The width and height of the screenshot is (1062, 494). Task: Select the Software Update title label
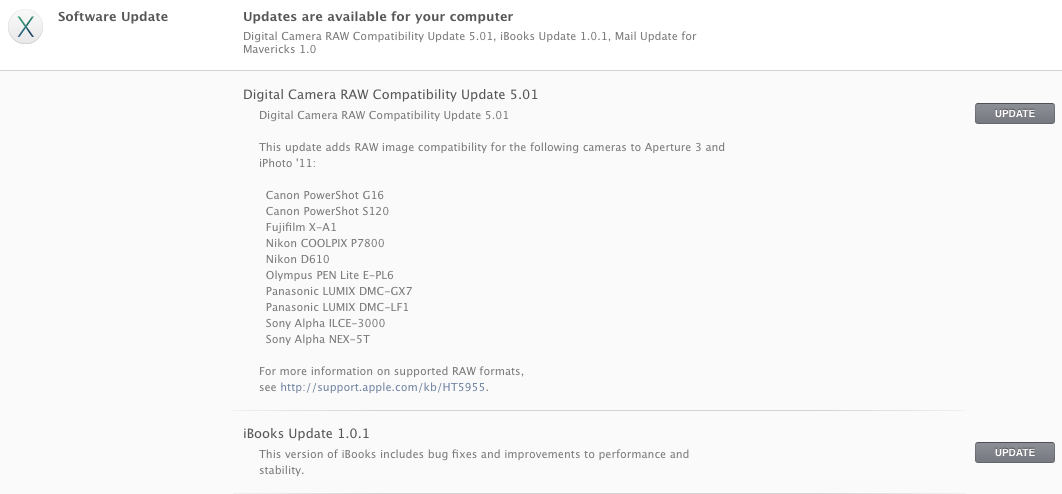tap(113, 17)
